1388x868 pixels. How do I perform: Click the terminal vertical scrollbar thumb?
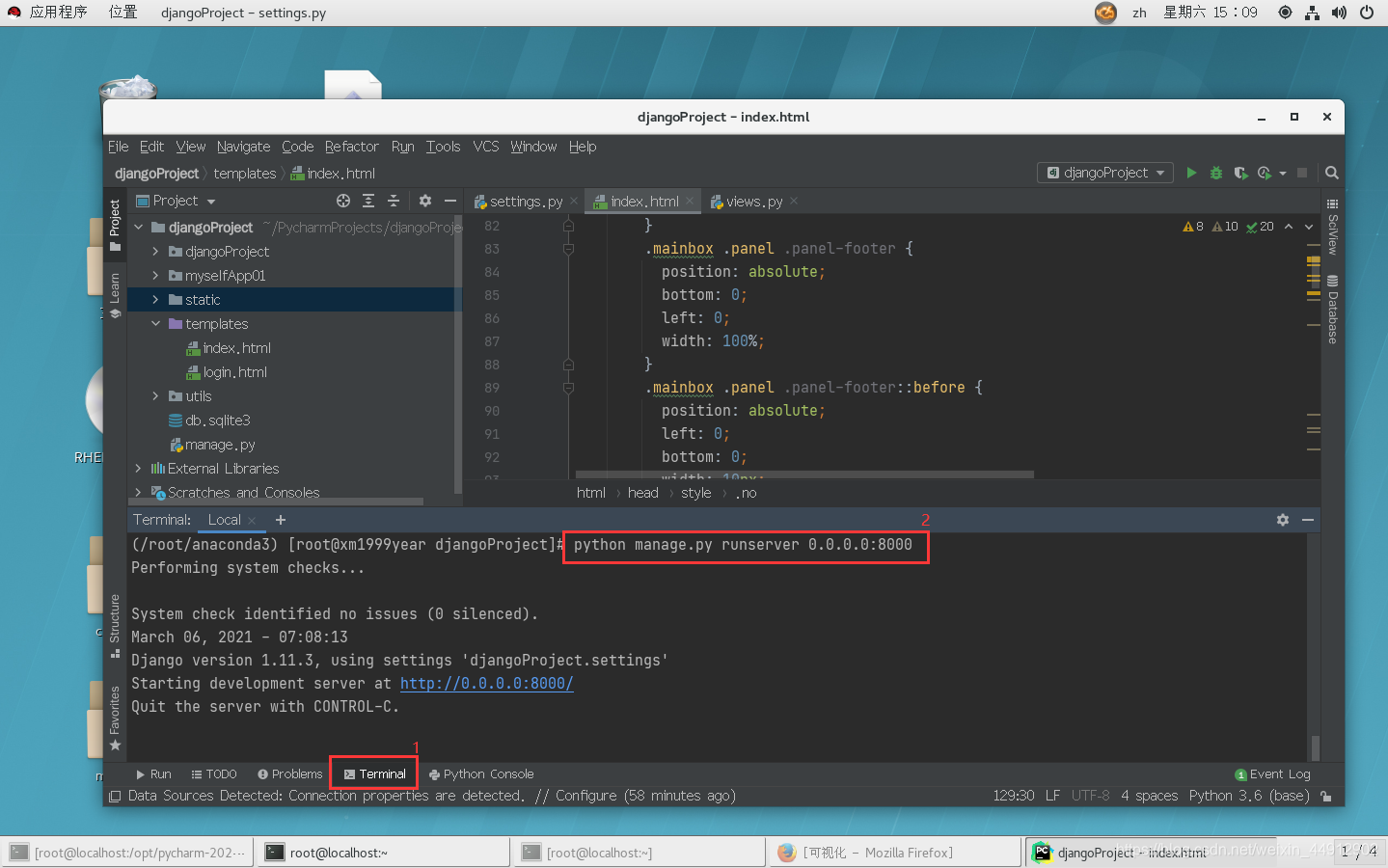click(1315, 748)
